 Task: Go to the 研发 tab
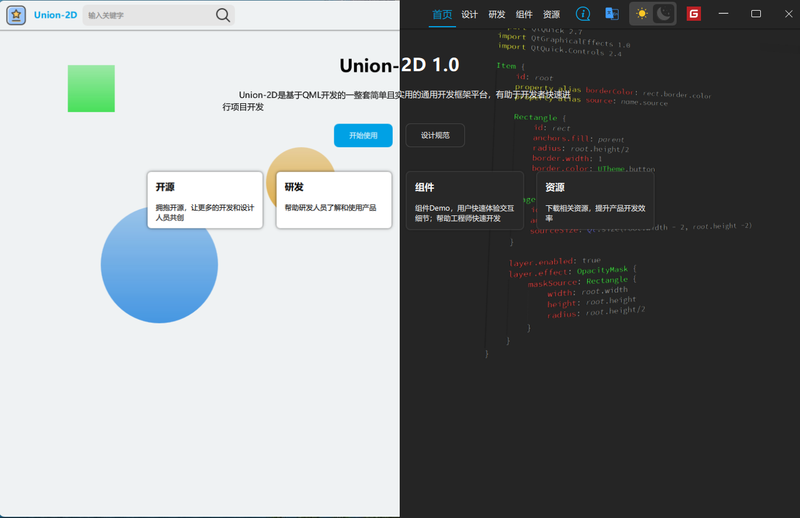pyautogui.click(x=497, y=15)
